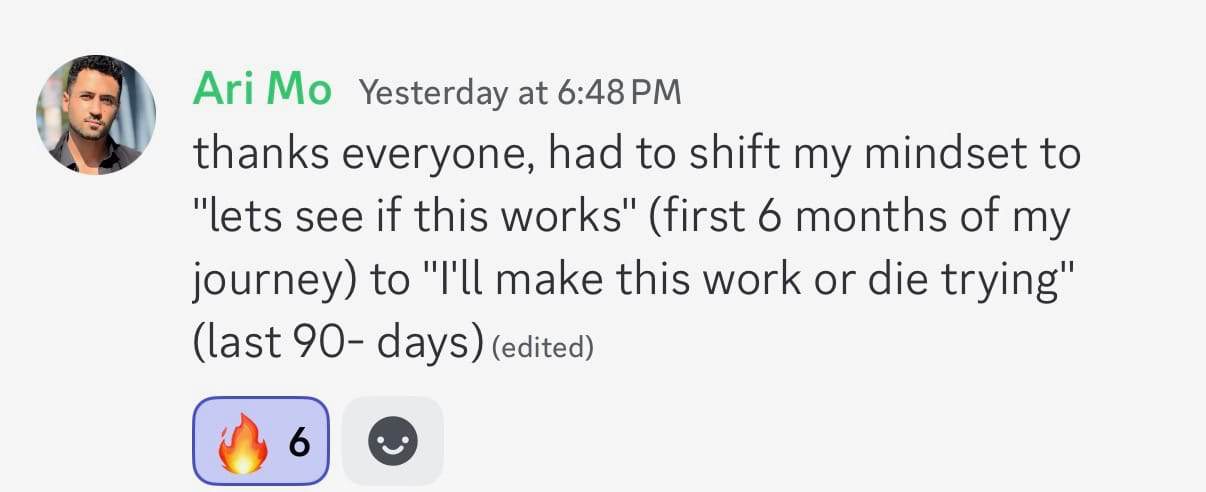The width and height of the screenshot is (1206, 492).
Task: Click the word "Yesterday" in timestamp
Action: coord(431,93)
